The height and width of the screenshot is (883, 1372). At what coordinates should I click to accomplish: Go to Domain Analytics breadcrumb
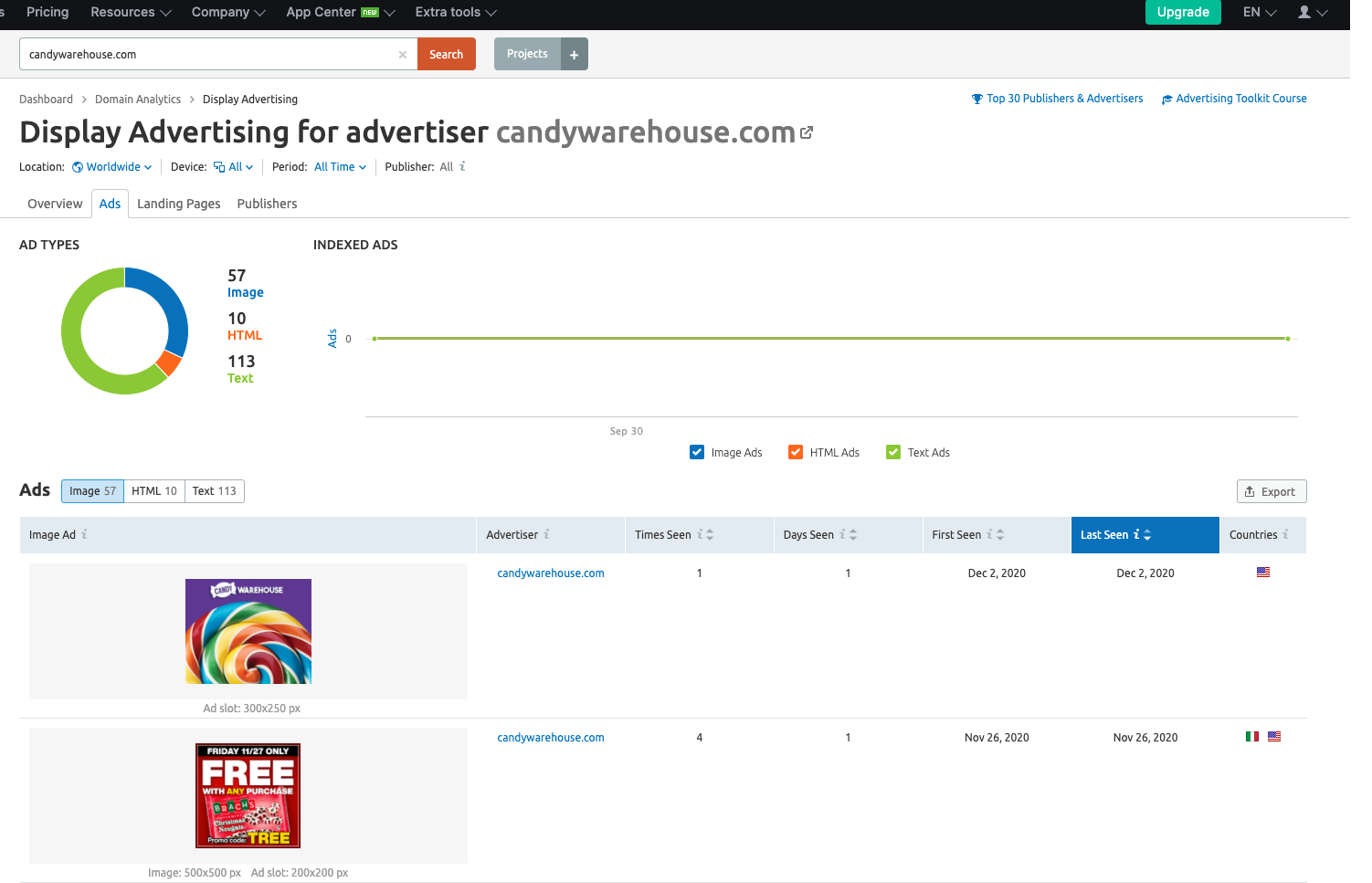[x=138, y=100]
